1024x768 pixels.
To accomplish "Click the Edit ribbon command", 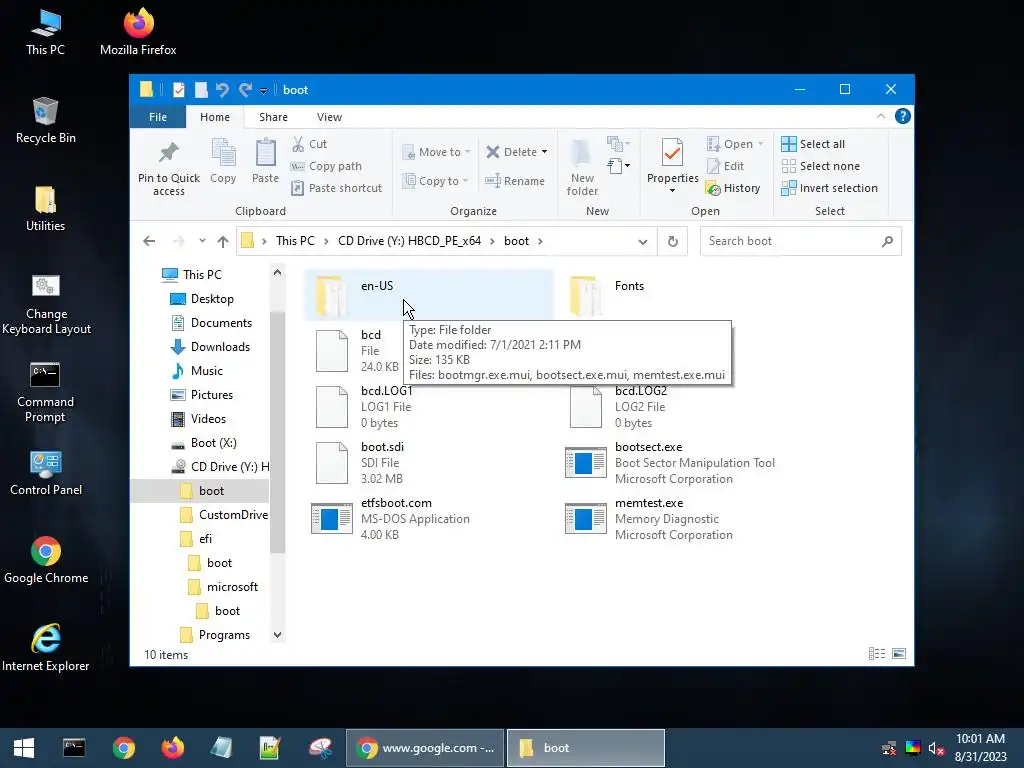I will pyautogui.click(x=726, y=166).
